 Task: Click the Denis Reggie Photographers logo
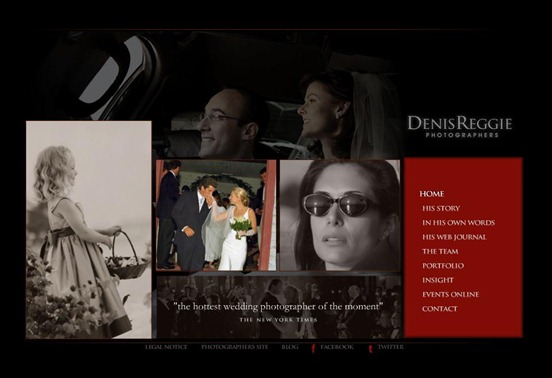tap(460, 127)
